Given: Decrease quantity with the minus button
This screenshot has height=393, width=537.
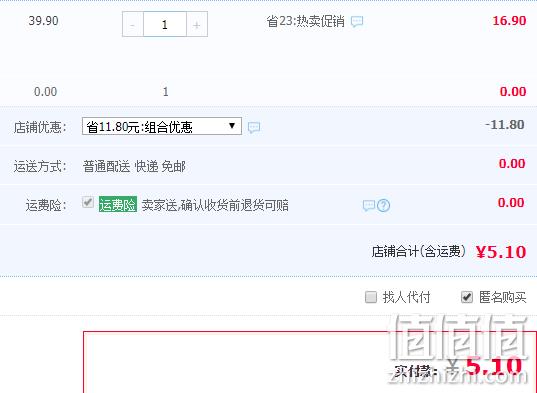Looking at the screenshot, I should pos(133,24).
